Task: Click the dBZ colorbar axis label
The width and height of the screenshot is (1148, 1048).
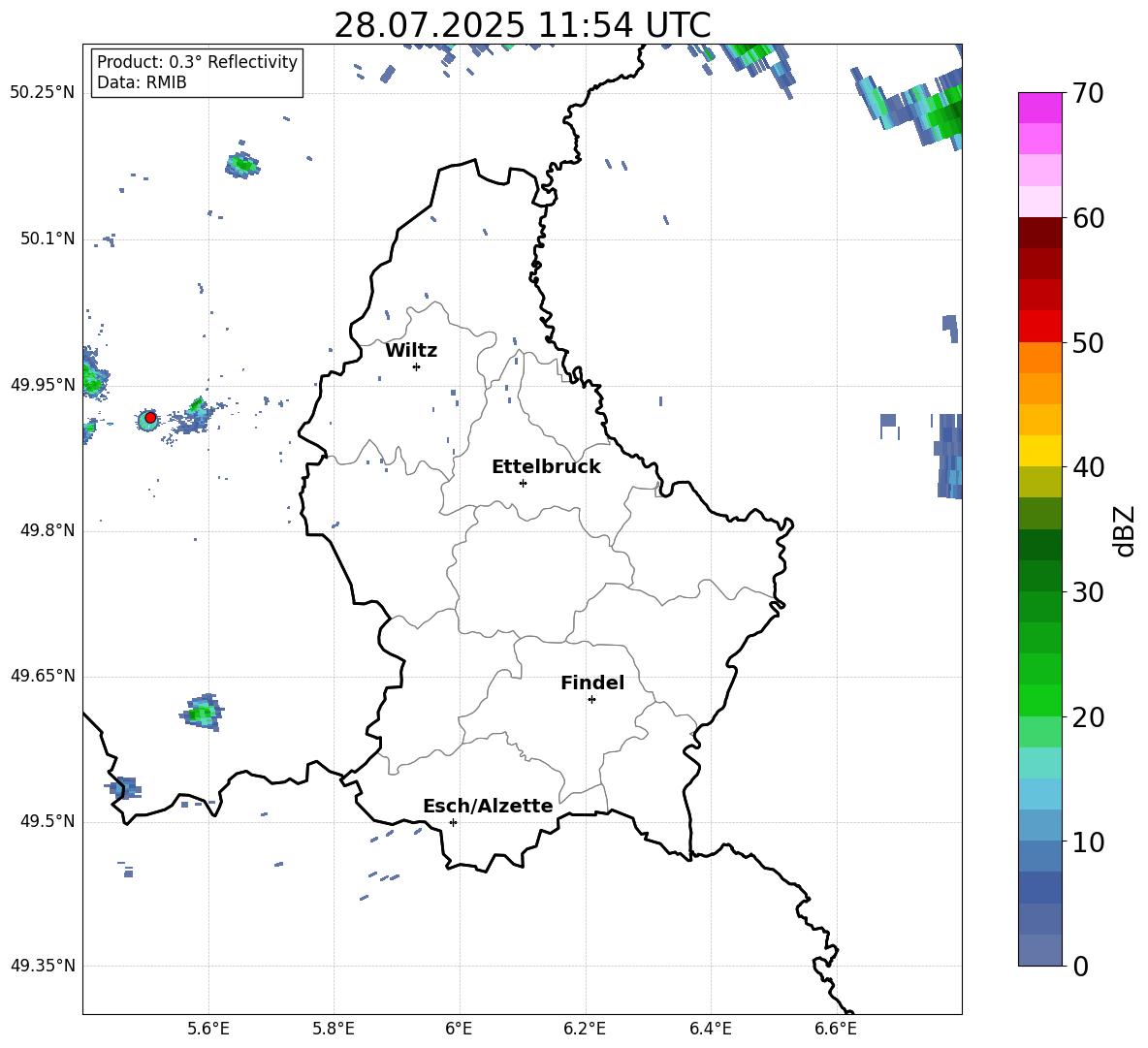Action: coord(1126,530)
